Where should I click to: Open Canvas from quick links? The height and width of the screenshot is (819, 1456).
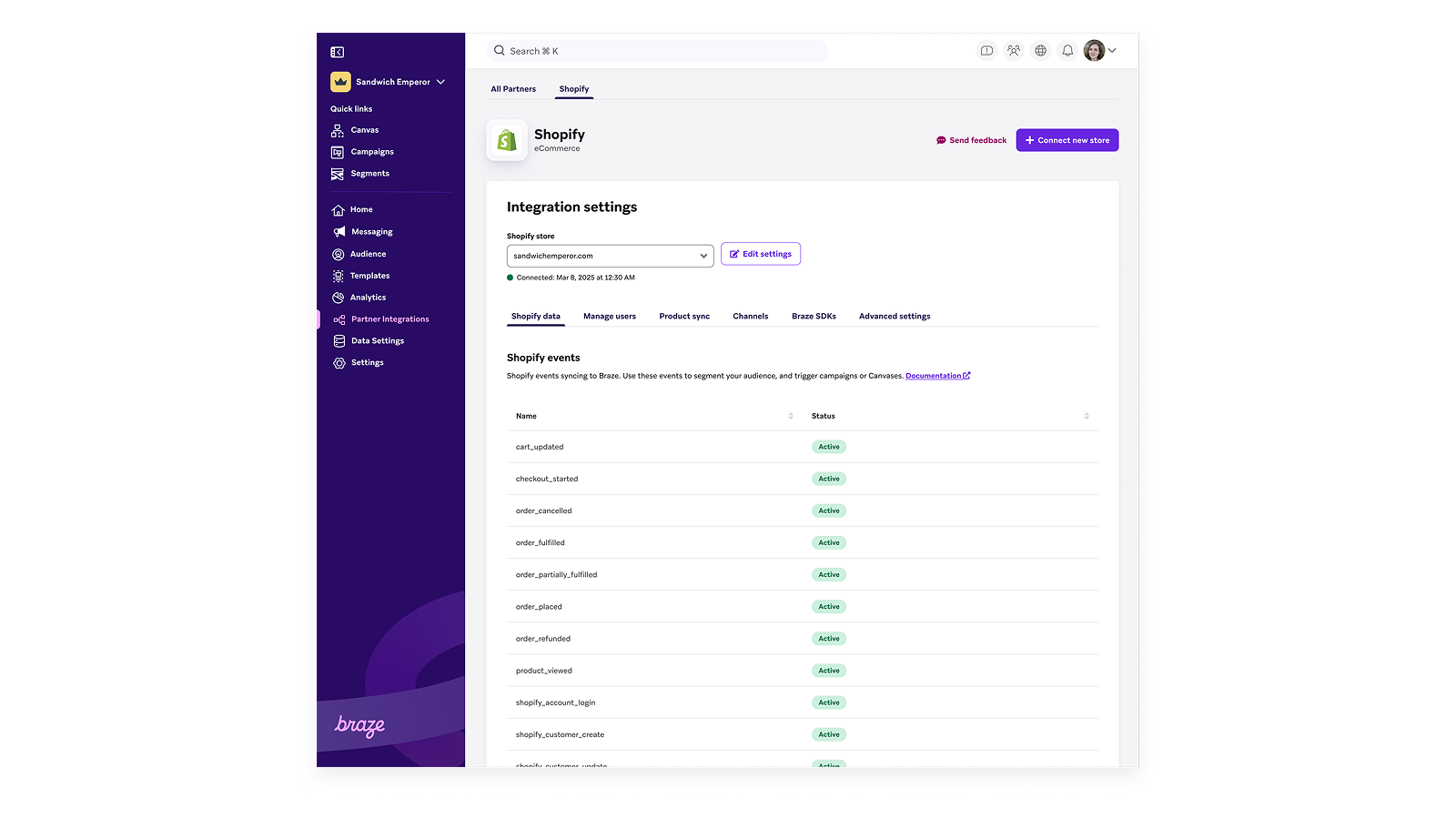(x=365, y=130)
